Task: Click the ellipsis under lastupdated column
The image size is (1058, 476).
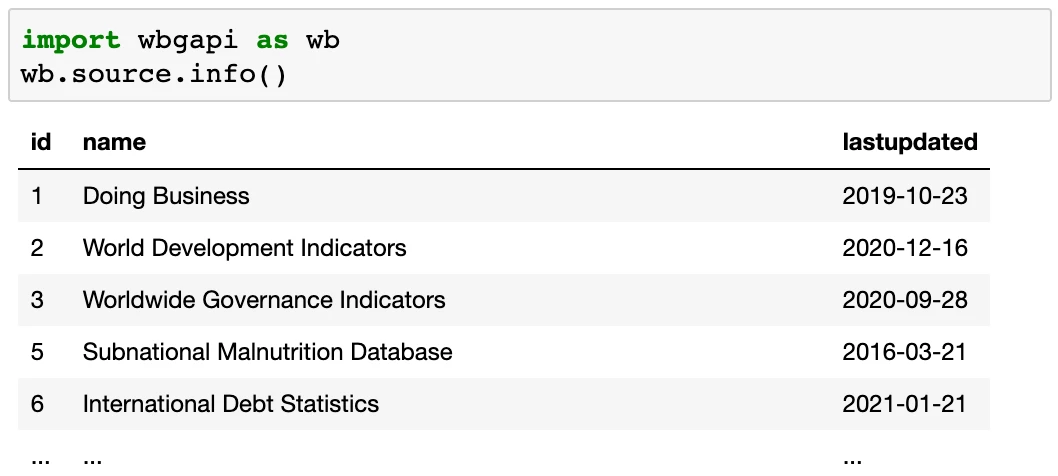Action: [x=852, y=461]
